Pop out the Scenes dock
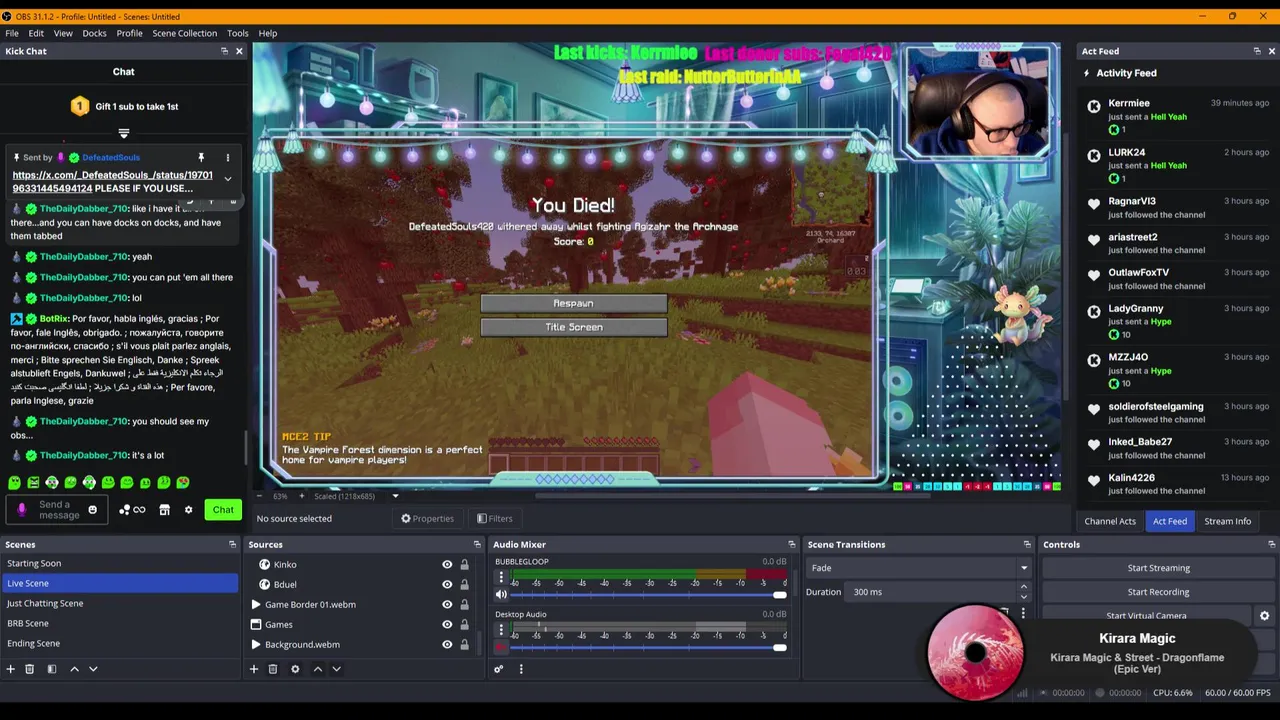The width and height of the screenshot is (1280, 720). click(x=233, y=544)
